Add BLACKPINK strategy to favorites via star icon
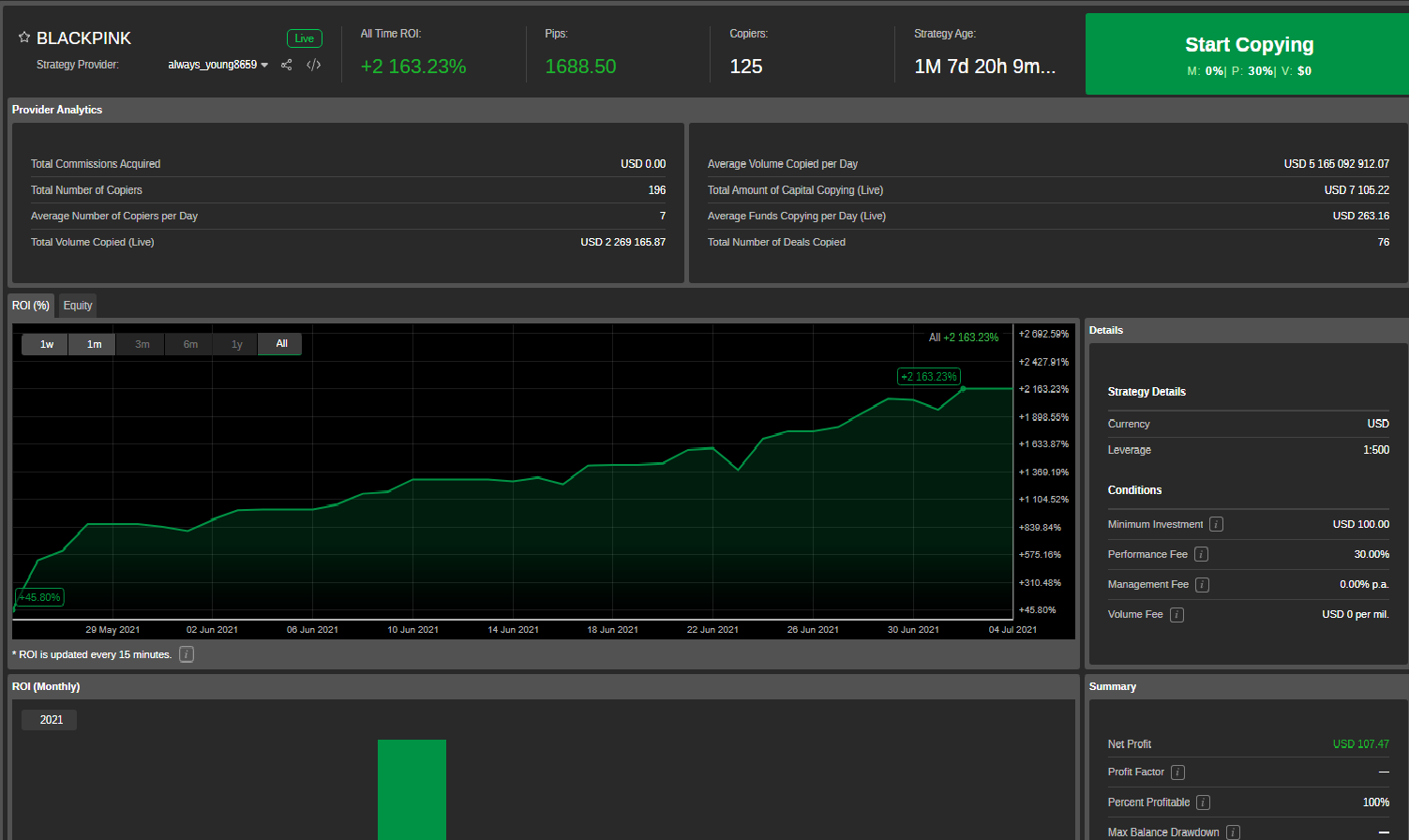 tap(24, 37)
